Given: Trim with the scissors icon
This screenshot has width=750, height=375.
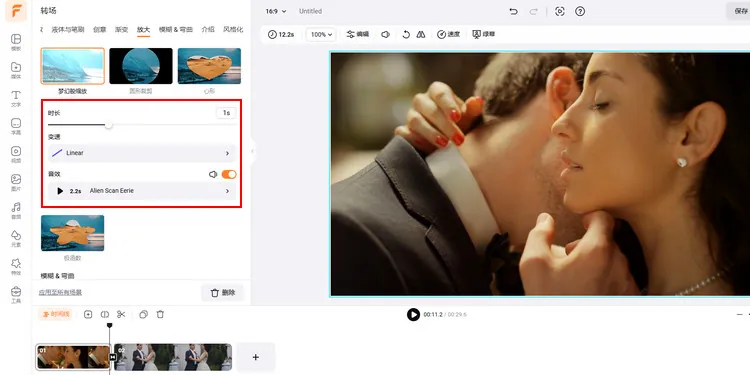Looking at the screenshot, I should [x=121, y=314].
